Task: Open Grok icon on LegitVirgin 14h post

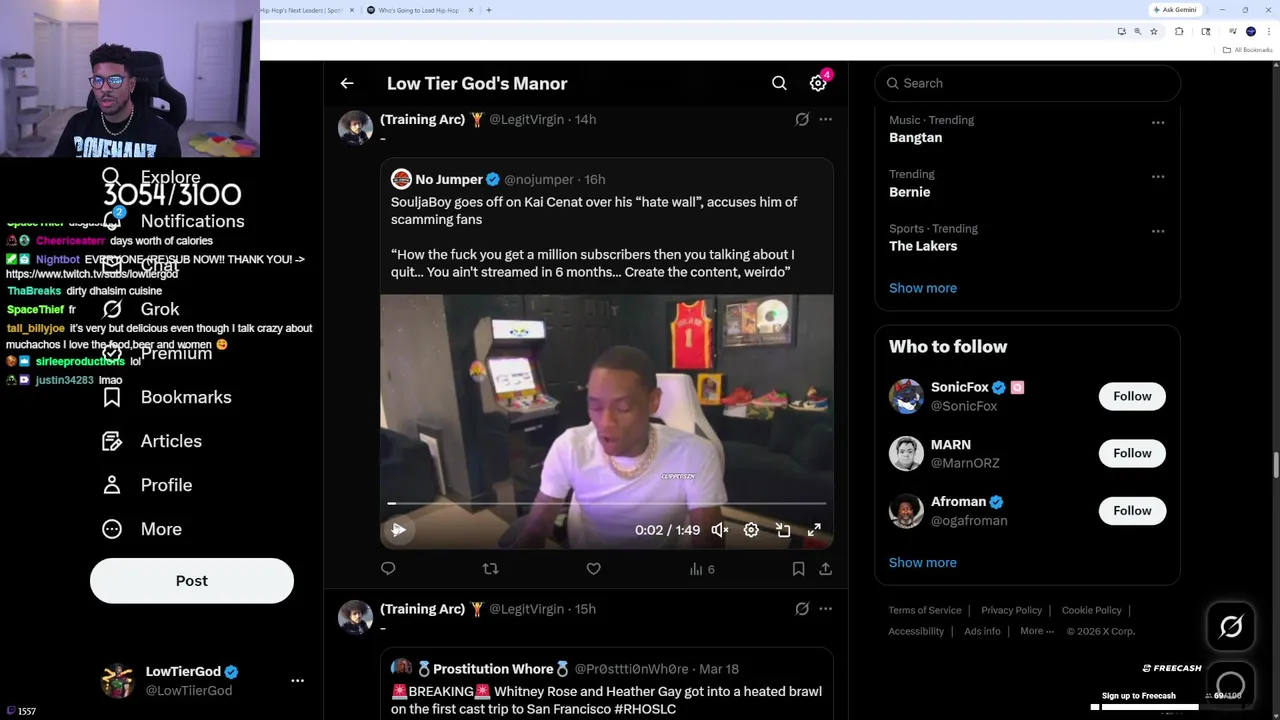Action: click(x=802, y=119)
